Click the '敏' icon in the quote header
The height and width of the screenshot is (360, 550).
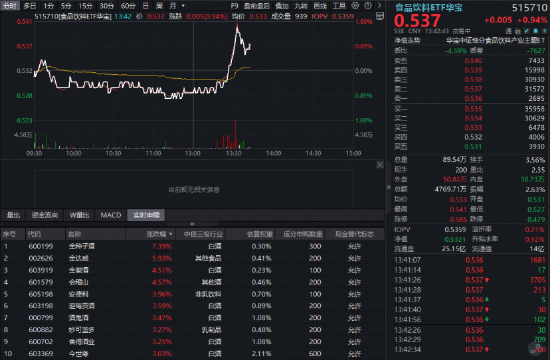(x=518, y=31)
